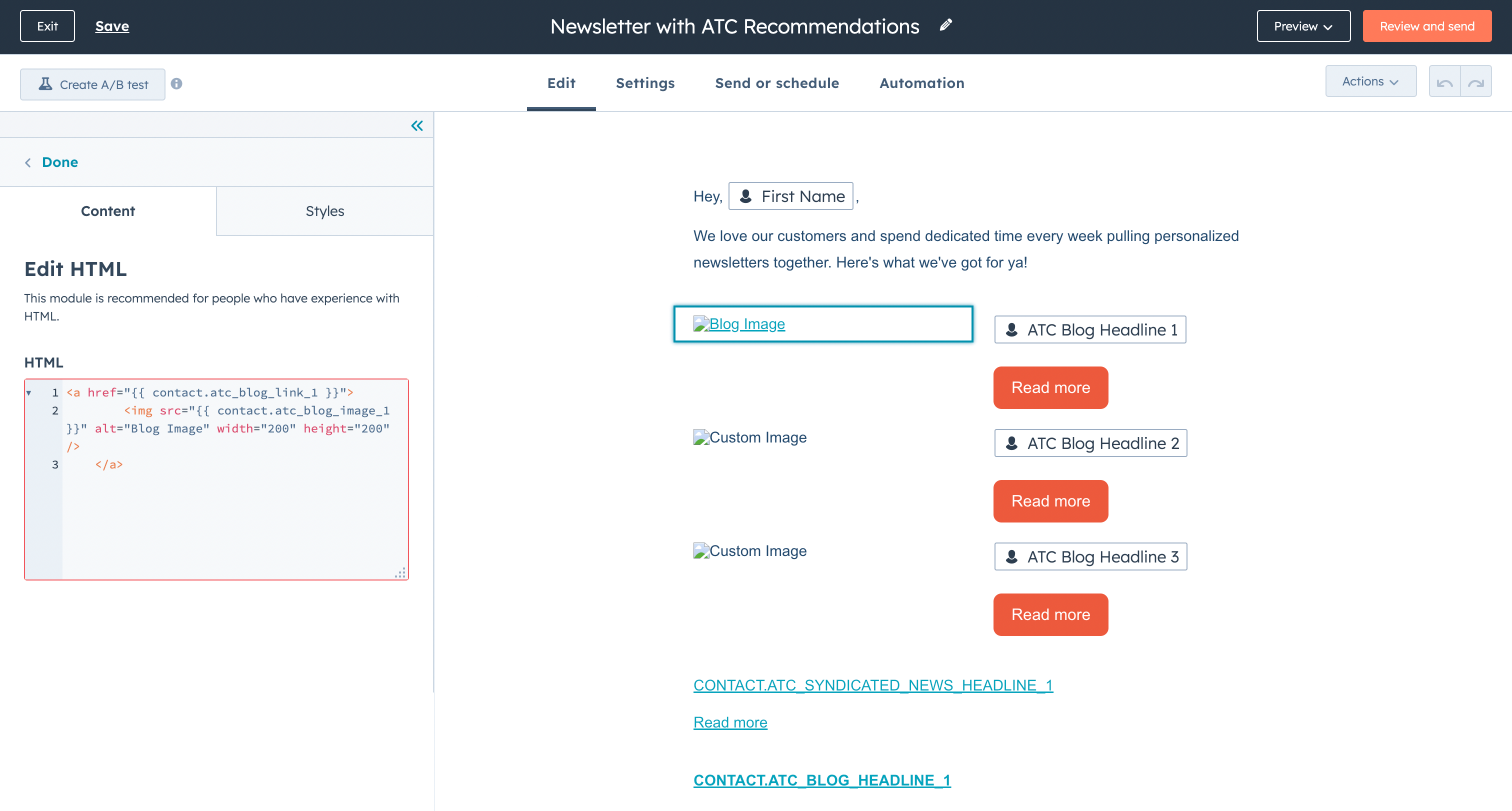Click the Save link
The width and height of the screenshot is (1512, 811).
point(112,26)
